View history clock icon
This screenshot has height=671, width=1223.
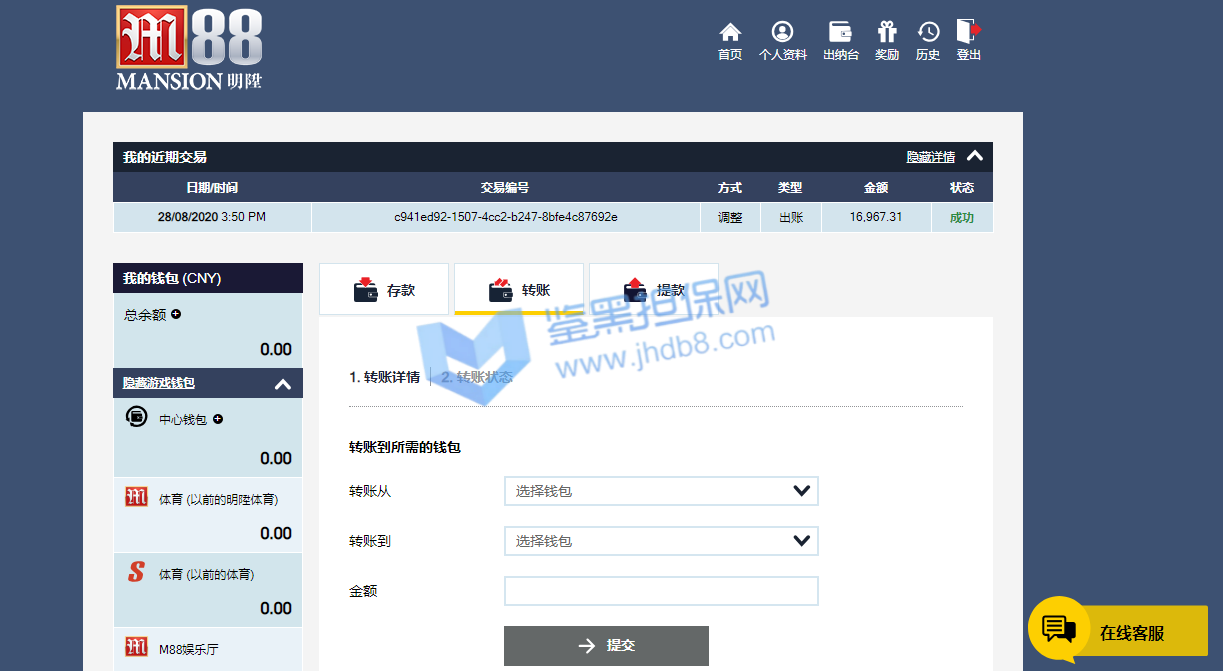928,33
